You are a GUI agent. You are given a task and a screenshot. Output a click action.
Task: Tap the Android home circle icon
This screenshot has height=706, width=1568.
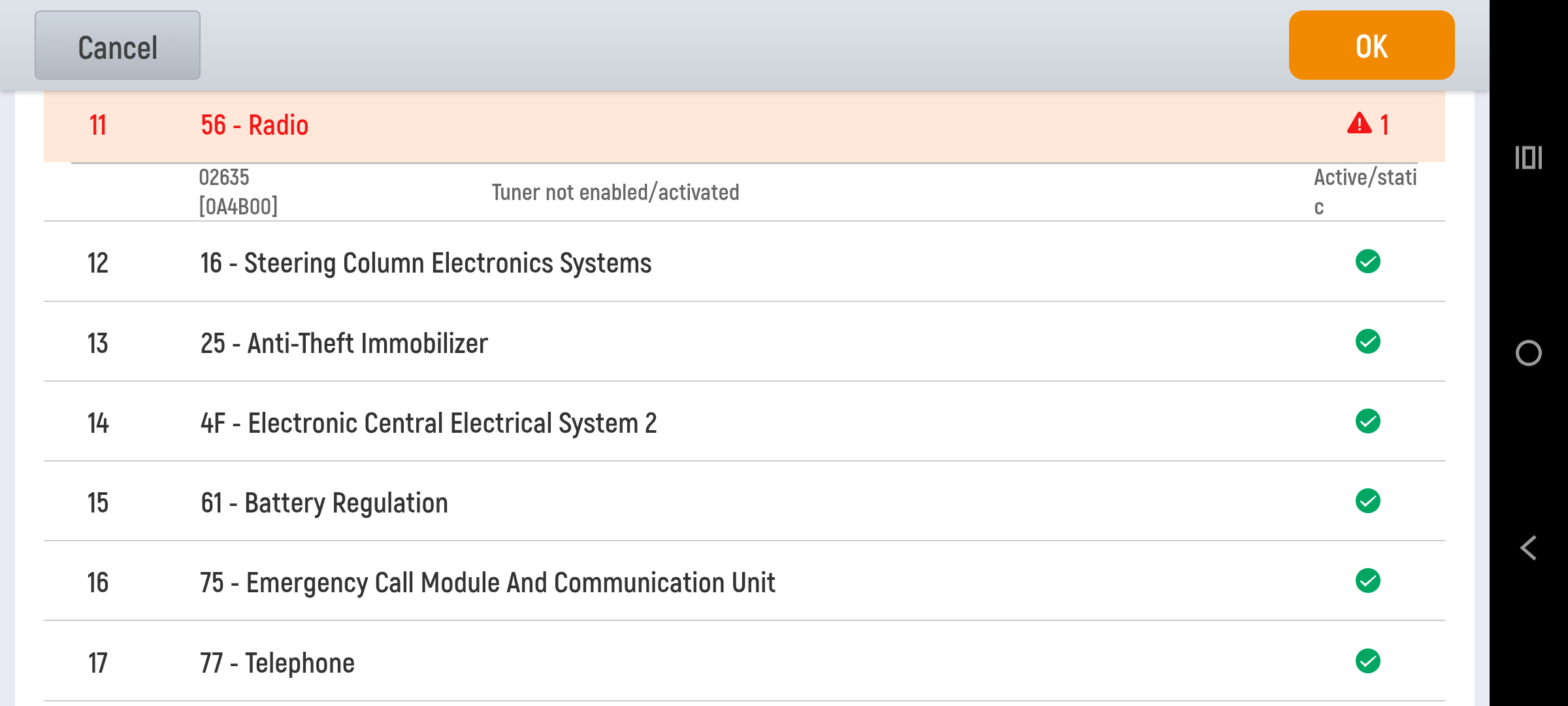point(1528,353)
